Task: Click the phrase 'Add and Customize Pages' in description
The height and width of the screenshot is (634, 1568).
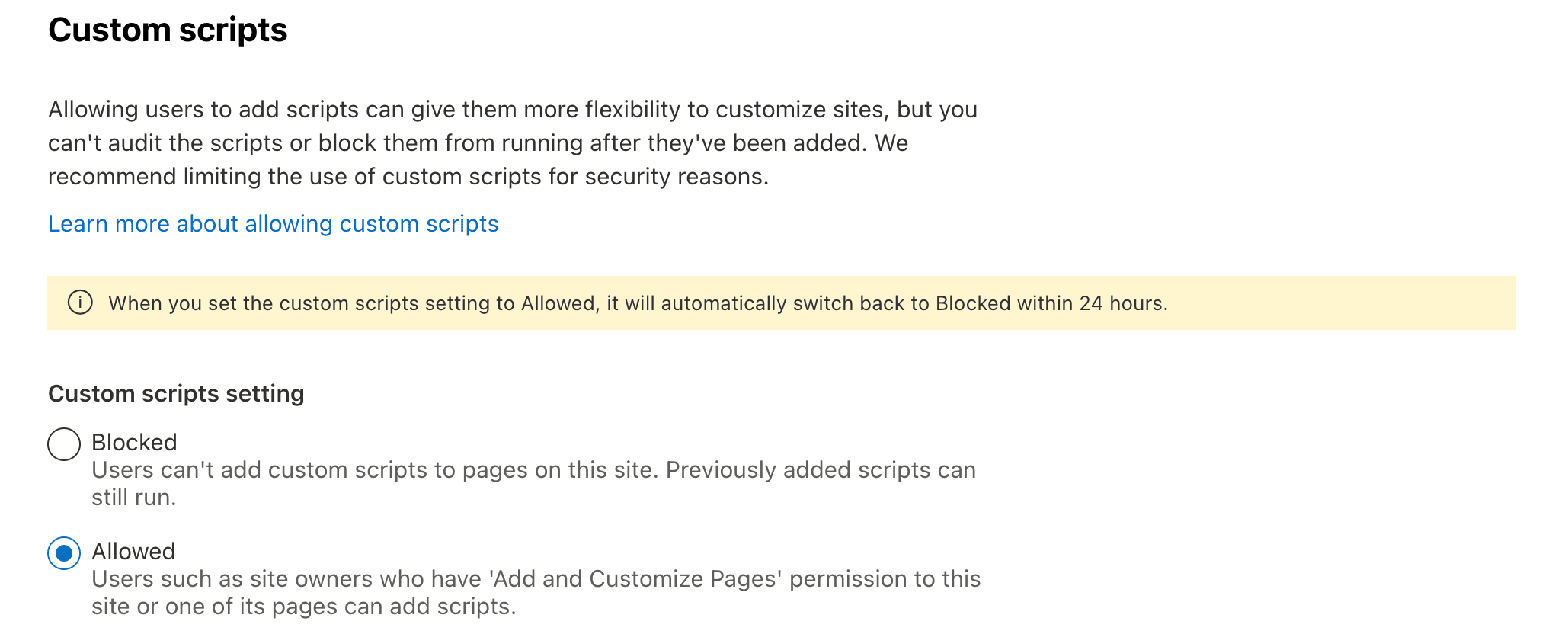Action: [x=635, y=579]
